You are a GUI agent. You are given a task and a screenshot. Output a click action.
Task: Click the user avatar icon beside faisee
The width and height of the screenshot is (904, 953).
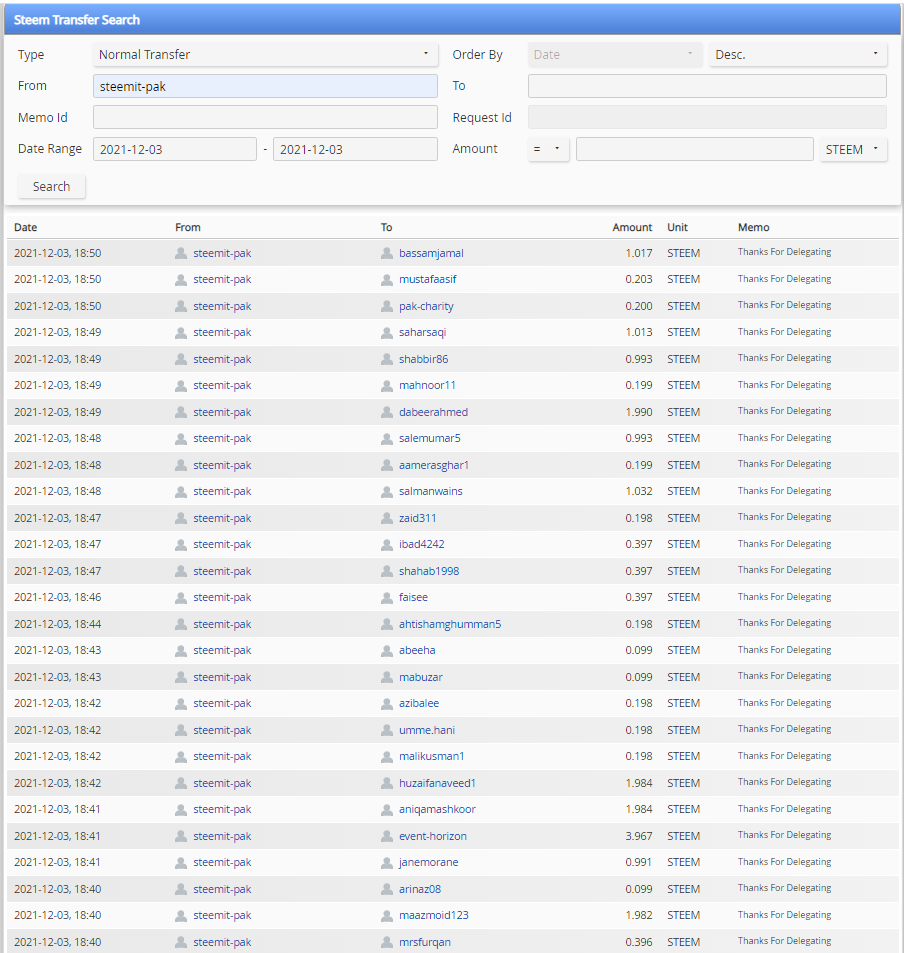(x=387, y=598)
